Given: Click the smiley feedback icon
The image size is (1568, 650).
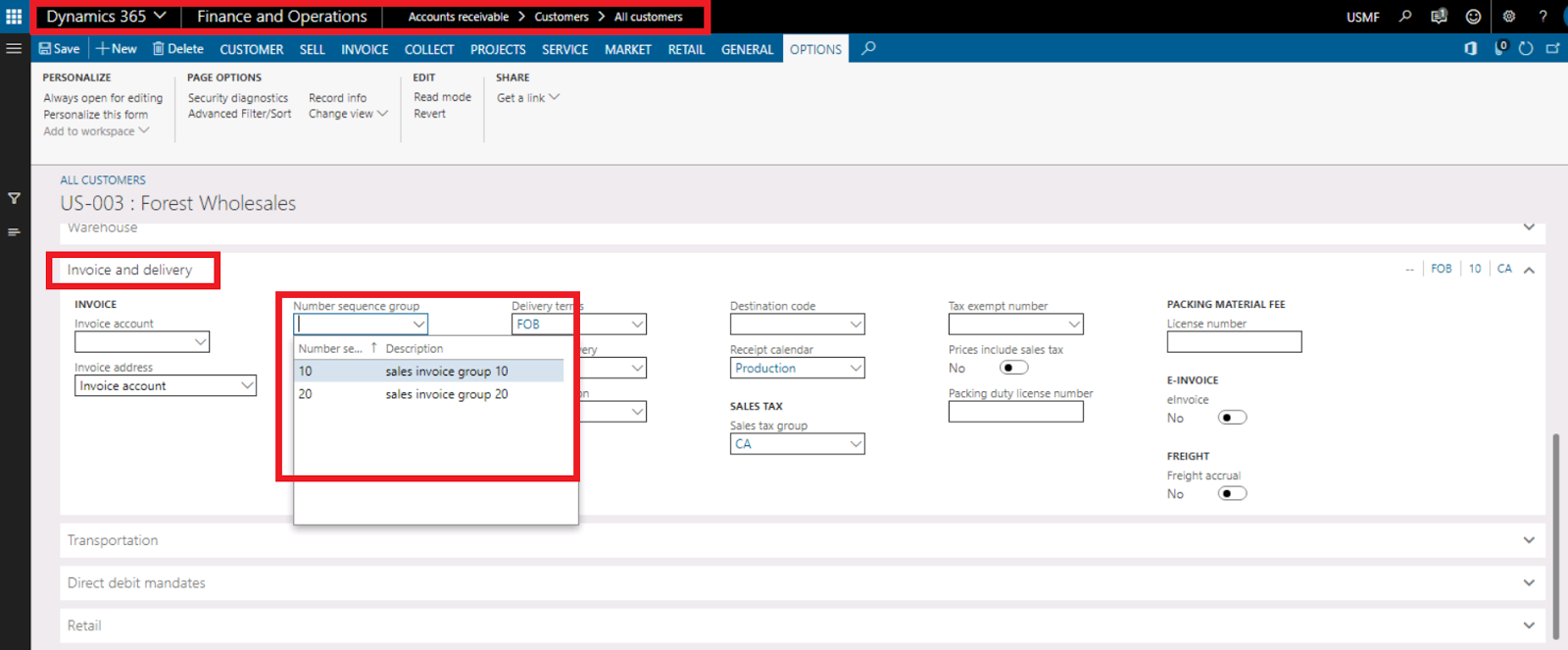Looking at the screenshot, I should pyautogui.click(x=1473, y=17).
